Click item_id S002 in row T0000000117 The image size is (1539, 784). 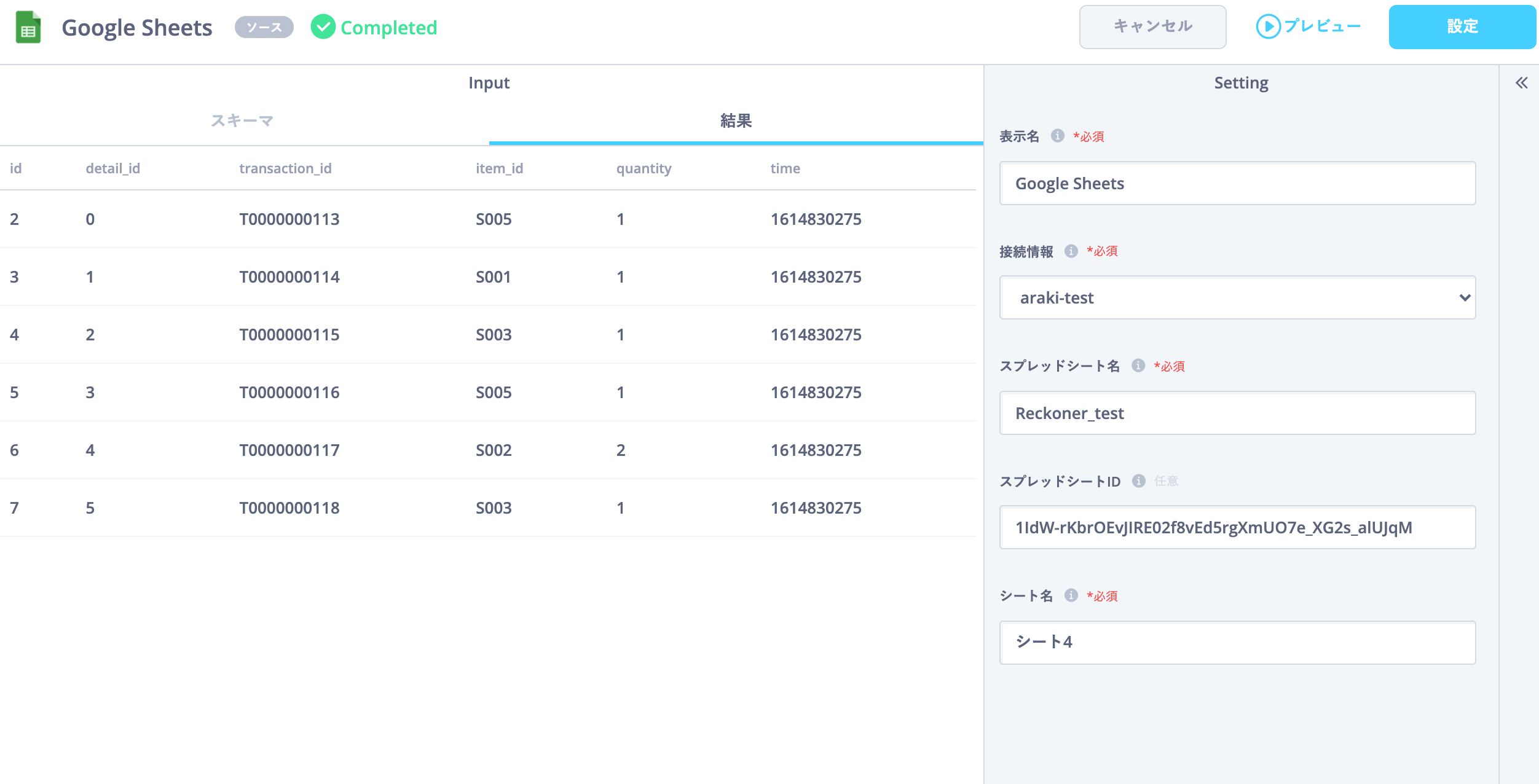click(x=494, y=450)
